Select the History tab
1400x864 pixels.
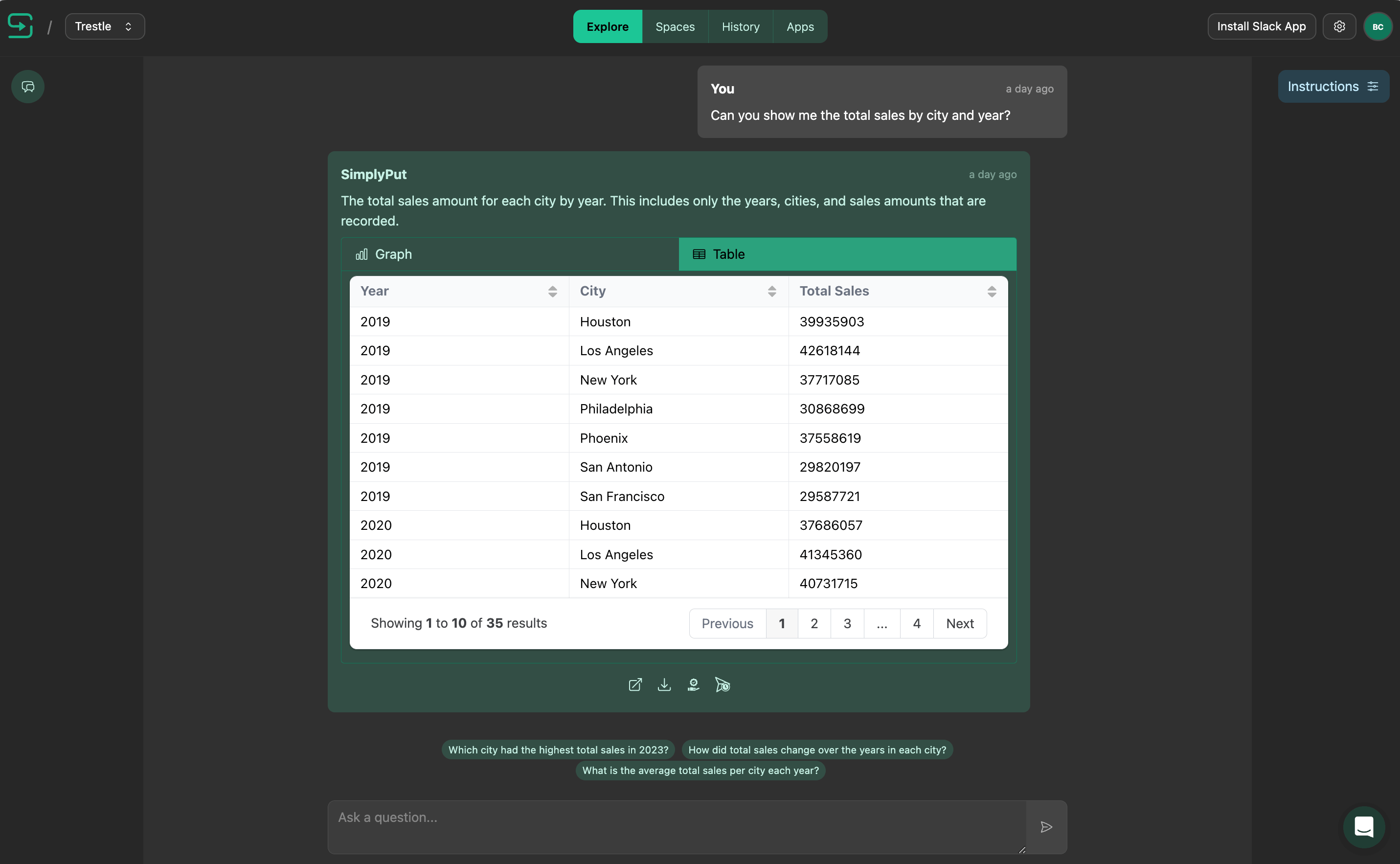point(740,26)
